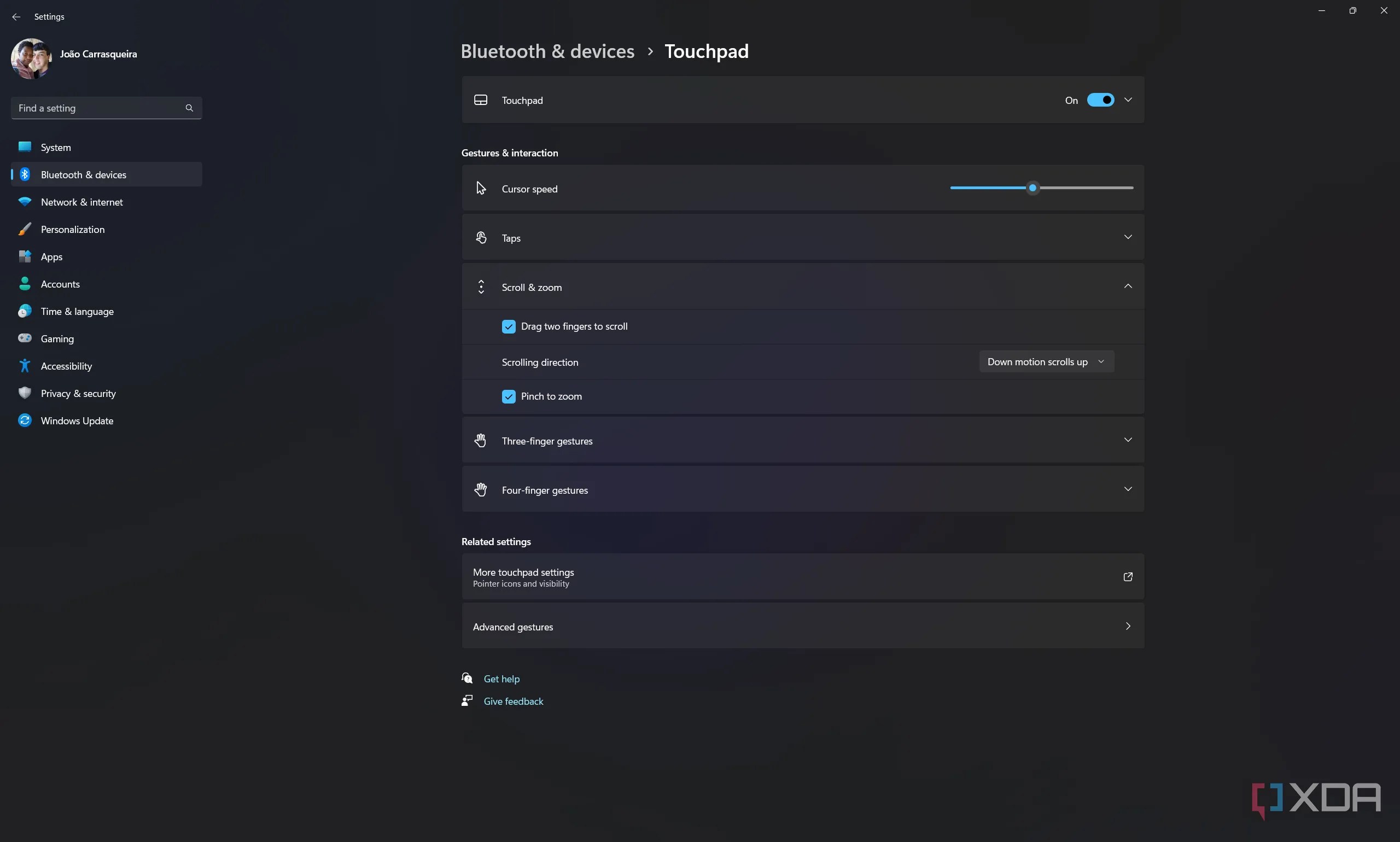Click the Touchpad device icon
1400x842 pixels.
click(481, 100)
